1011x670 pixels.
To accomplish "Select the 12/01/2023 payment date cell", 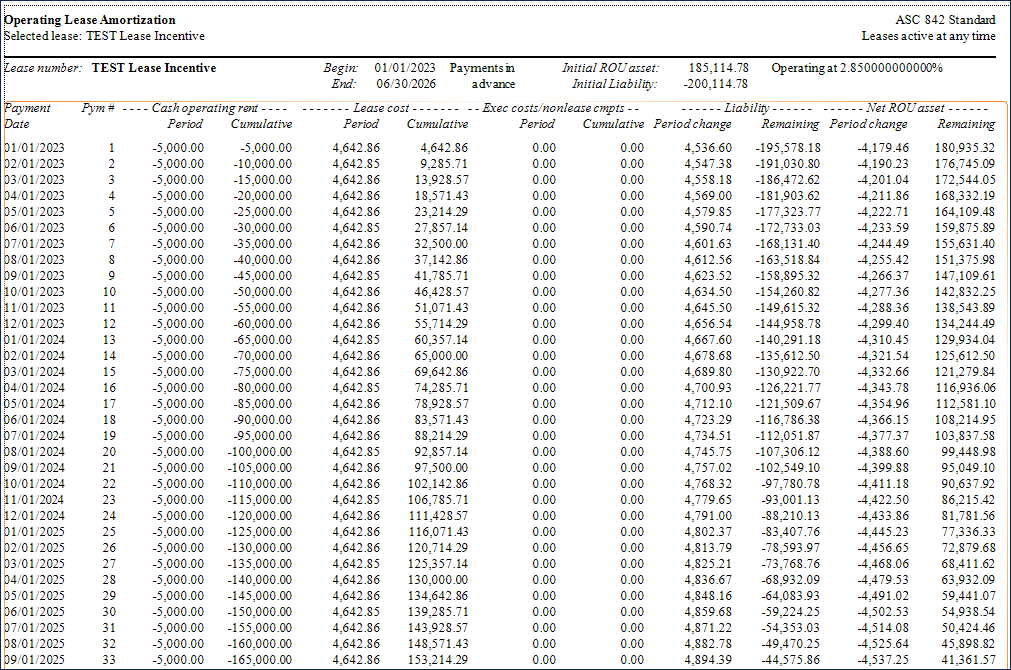I will pos(34,324).
